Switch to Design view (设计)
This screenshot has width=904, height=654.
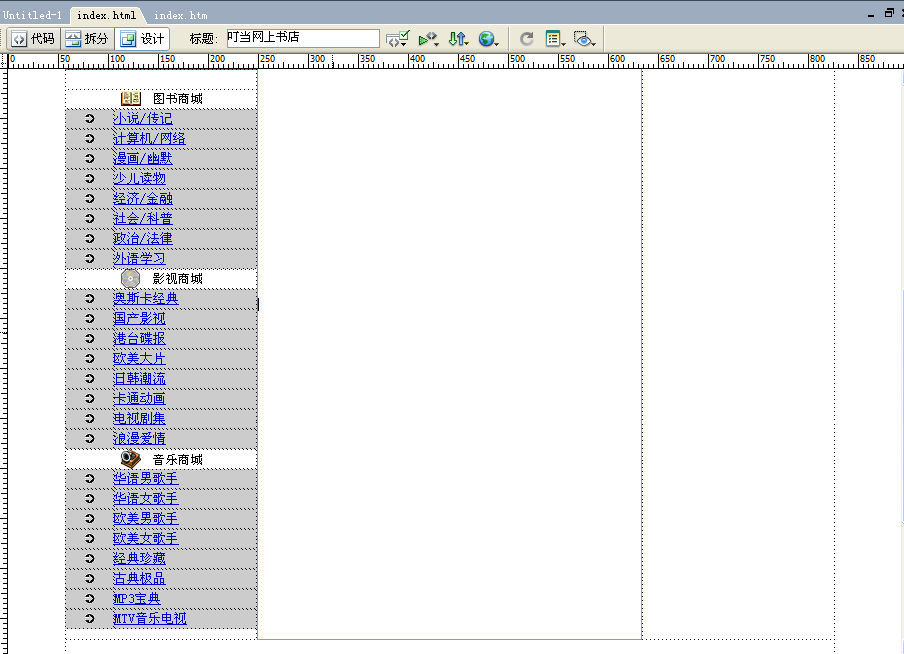142,39
